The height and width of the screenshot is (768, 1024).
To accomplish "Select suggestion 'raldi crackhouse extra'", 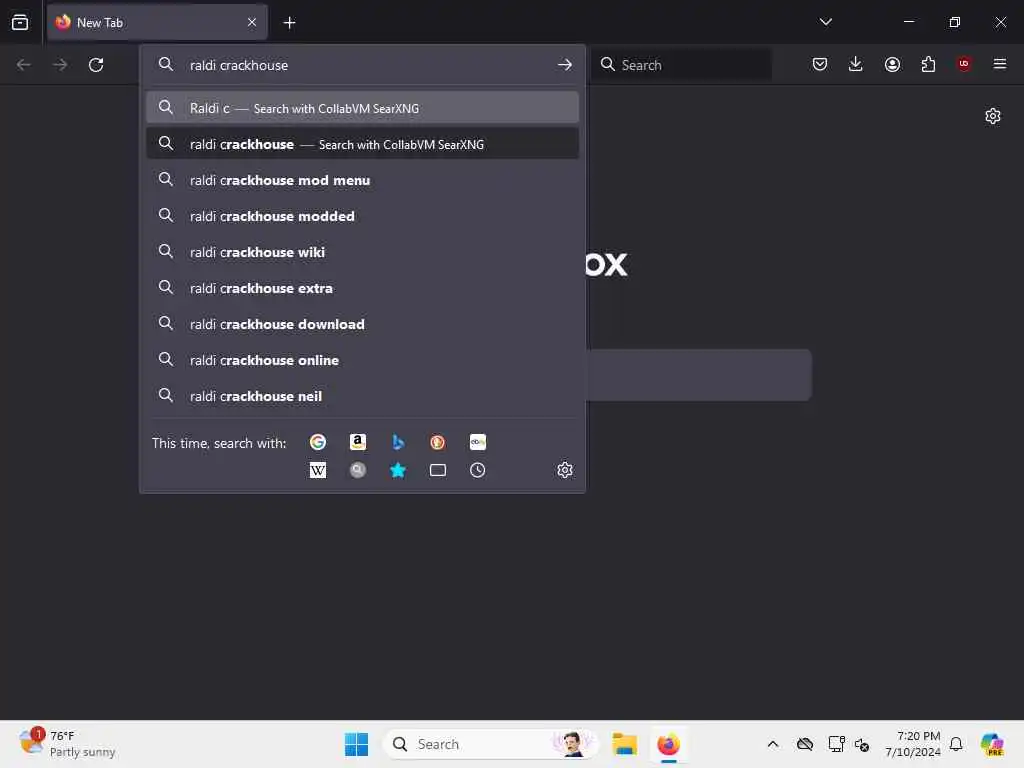I will point(362,287).
